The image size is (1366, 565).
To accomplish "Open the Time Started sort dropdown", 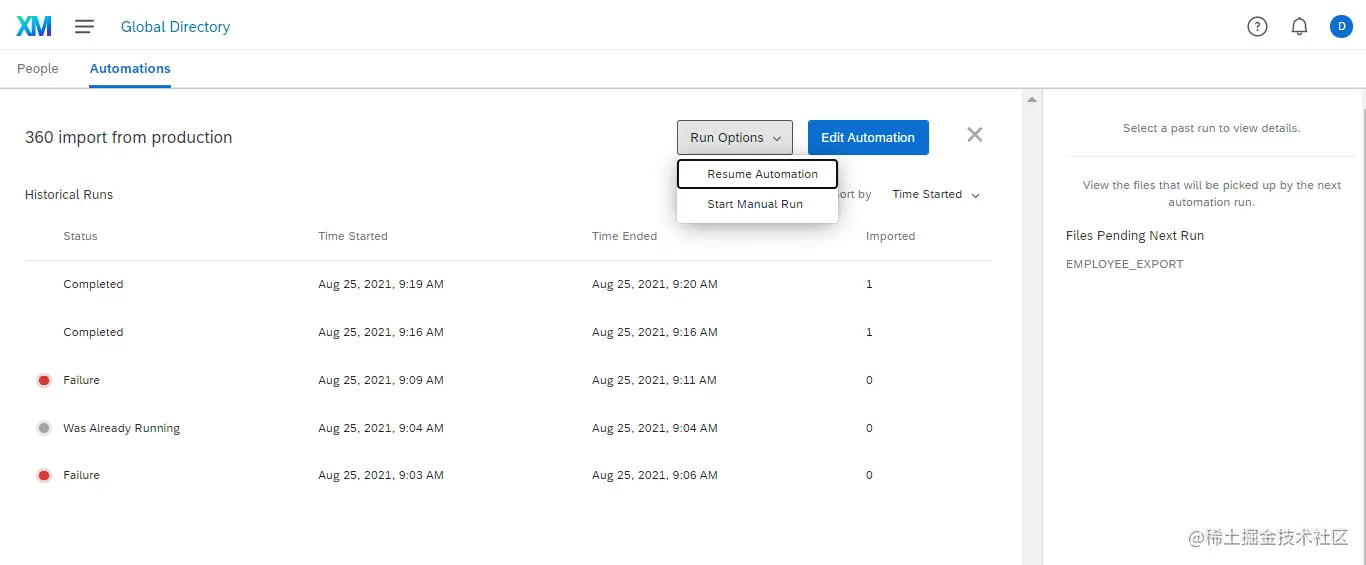I will (x=936, y=194).
